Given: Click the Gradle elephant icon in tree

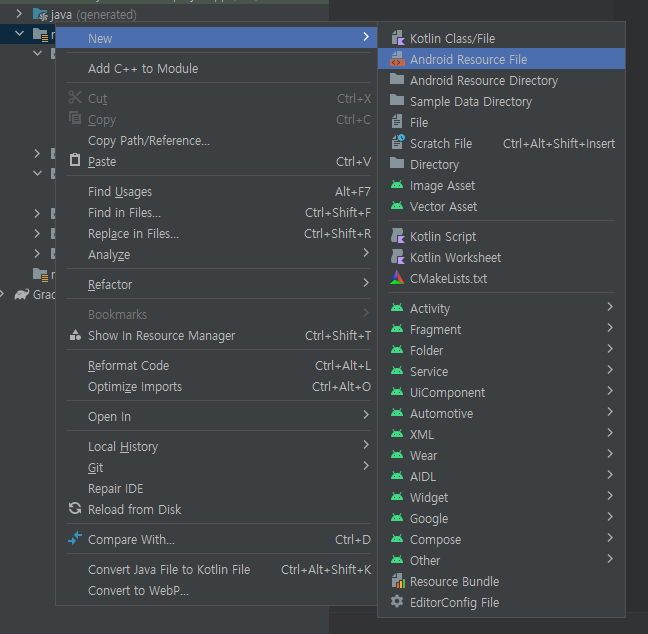Looking at the screenshot, I should click(22, 294).
